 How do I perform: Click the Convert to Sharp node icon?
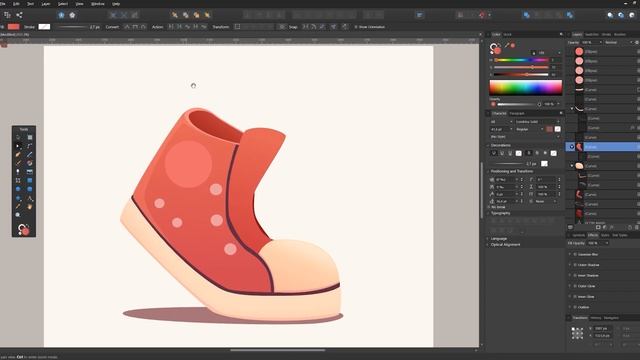[x=127, y=27]
